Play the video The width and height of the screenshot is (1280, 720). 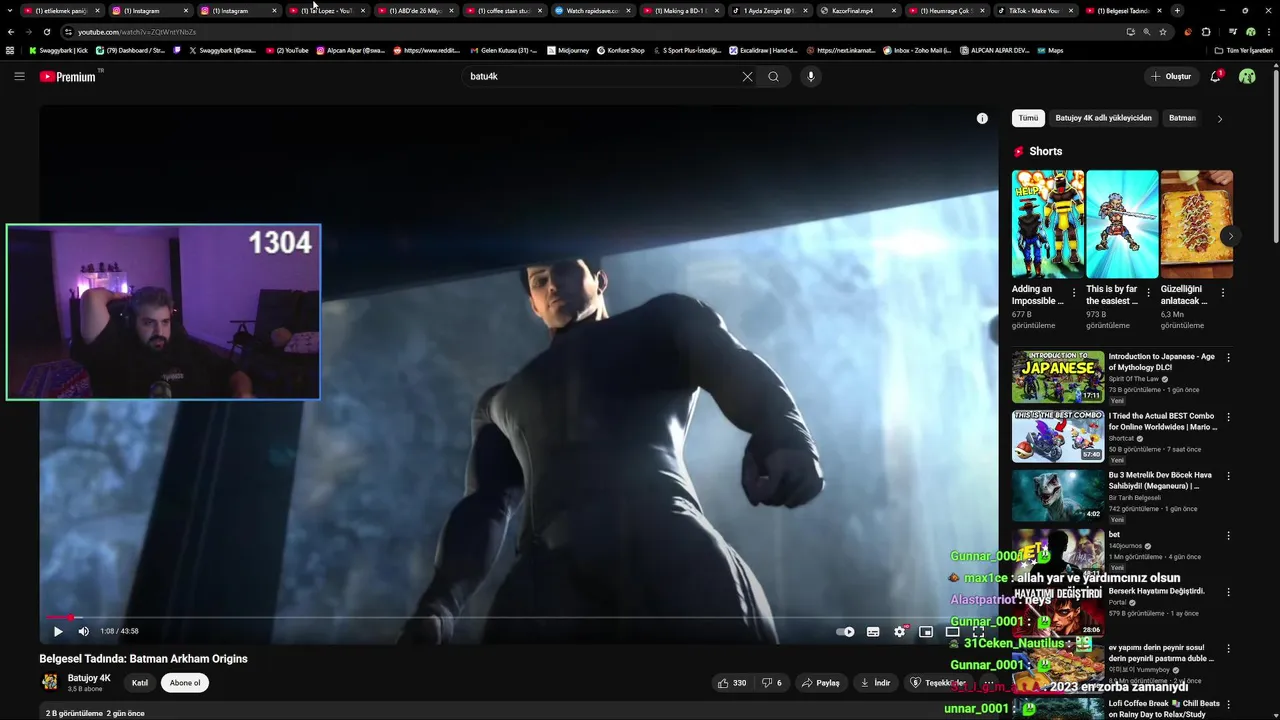click(x=58, y=631)
